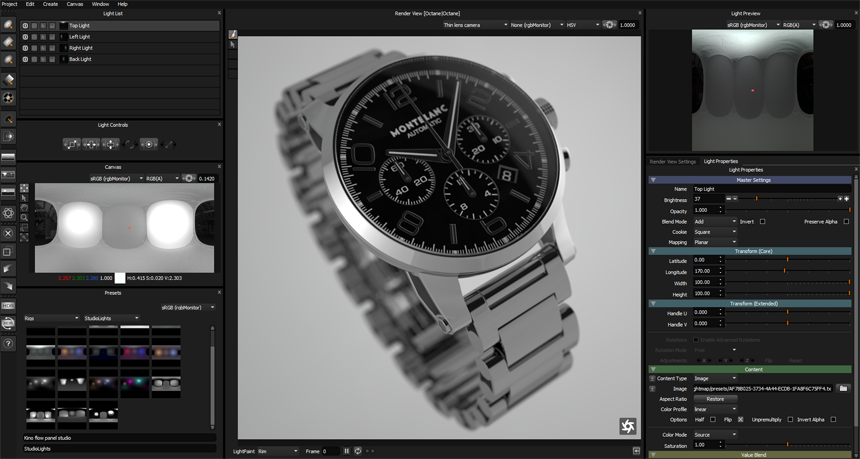The height and width of the screenshot is (459, 860).
Task: Open help via question mark icon
Action: click(x=8, y=344)
